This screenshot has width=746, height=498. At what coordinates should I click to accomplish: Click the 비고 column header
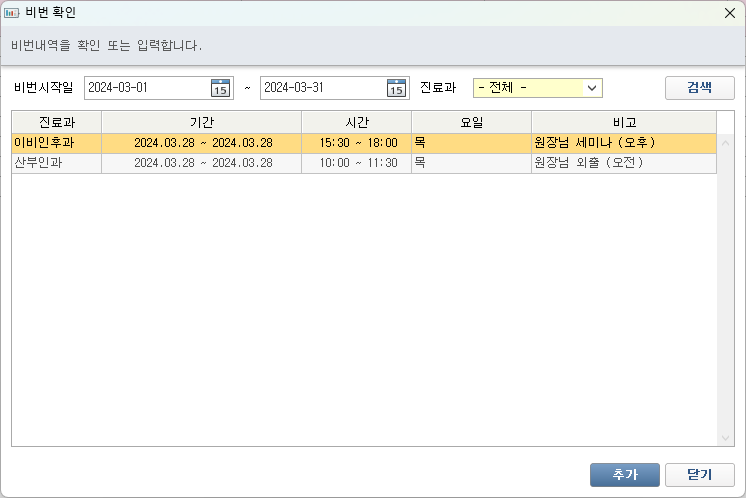pyautogui.click(x=624, y=122)
